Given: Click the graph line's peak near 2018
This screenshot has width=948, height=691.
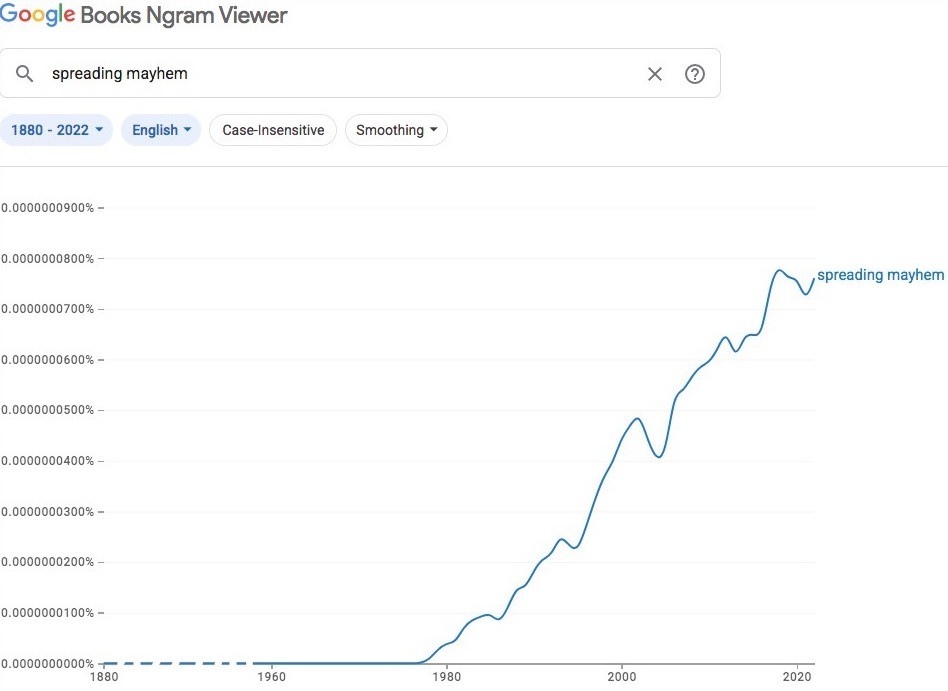Looking at the screenshot, I should [x=779, y=270].
